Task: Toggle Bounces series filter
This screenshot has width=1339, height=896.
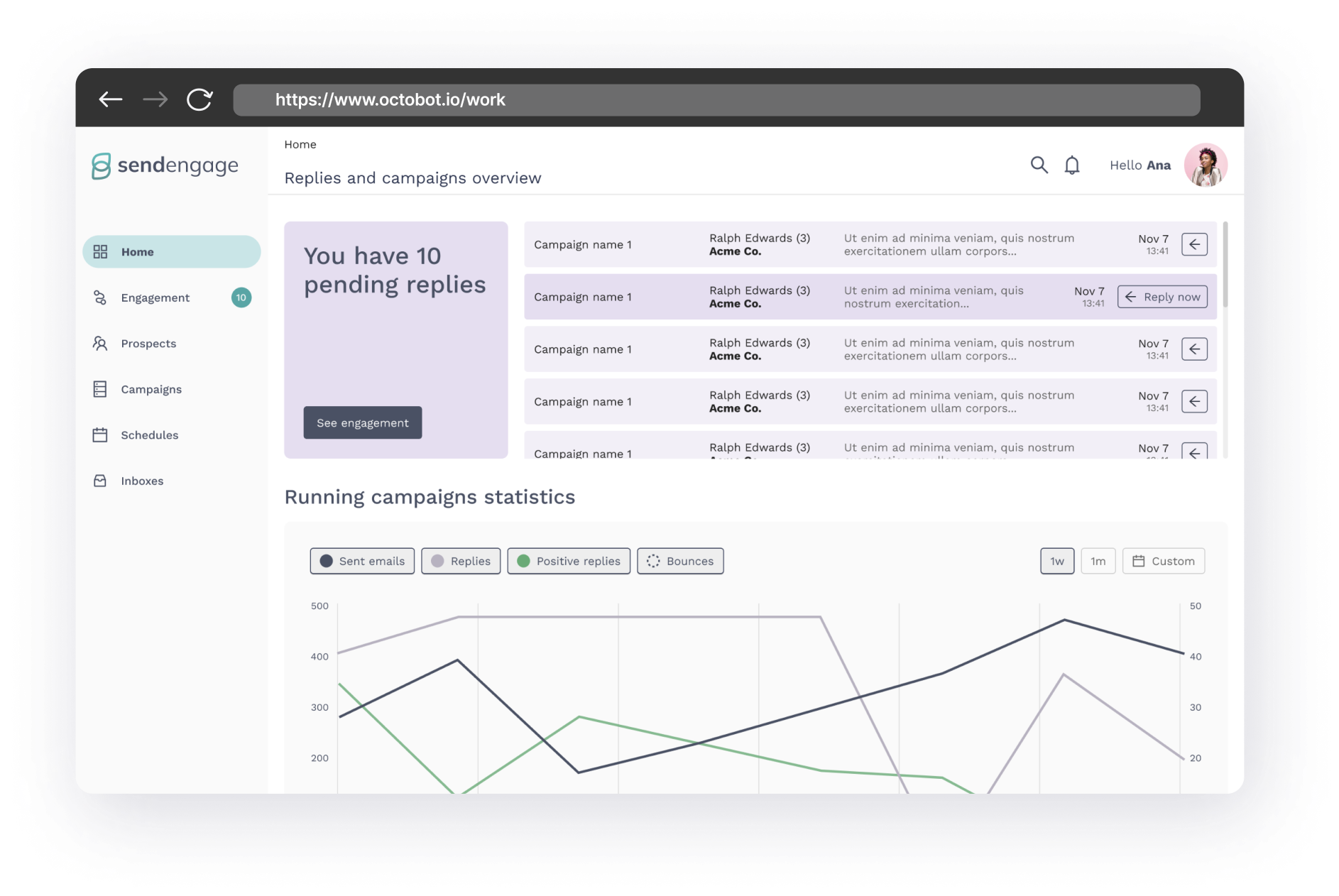Action: tap(680, 561)
